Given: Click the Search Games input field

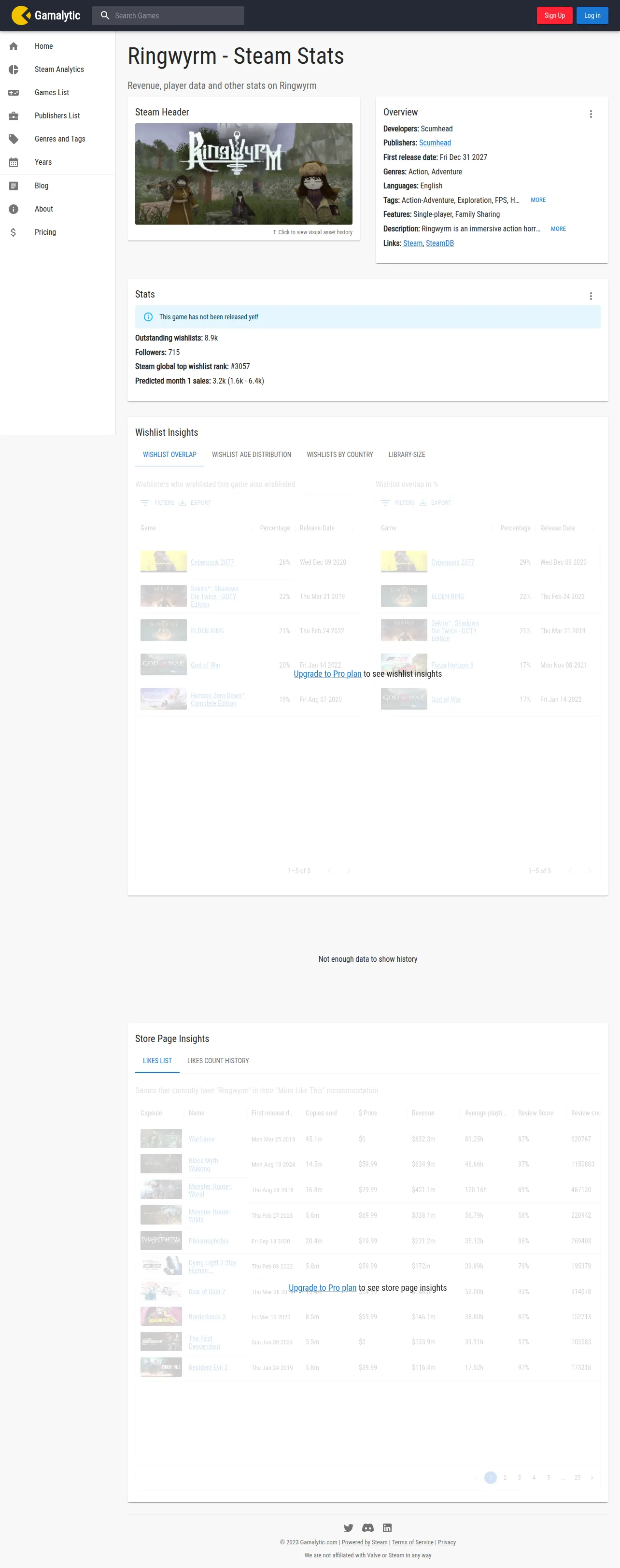Looking at the screenshot, I should pos(168,15).
